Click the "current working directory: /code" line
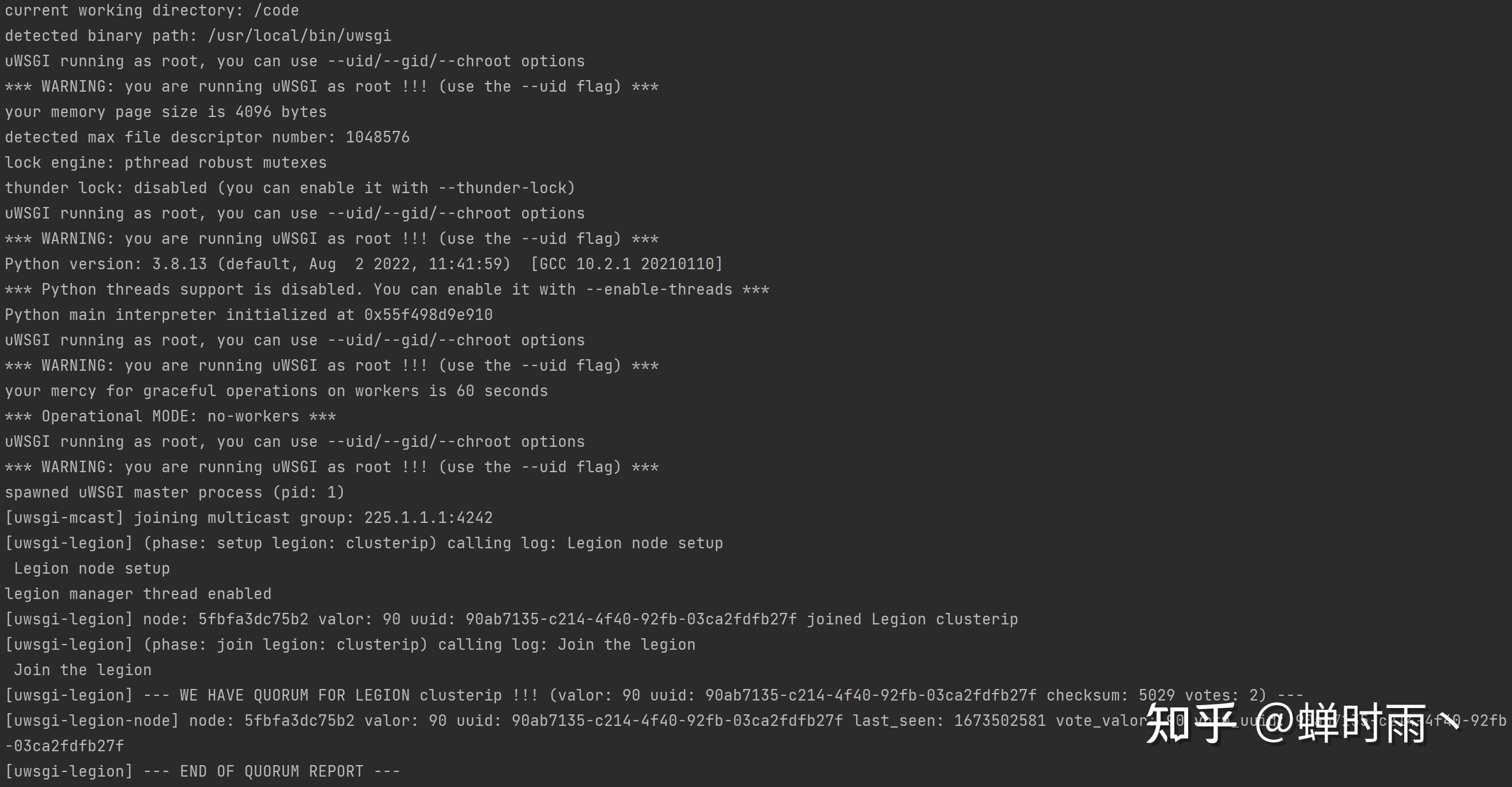 pyautogui.click(x=152, y=10)
